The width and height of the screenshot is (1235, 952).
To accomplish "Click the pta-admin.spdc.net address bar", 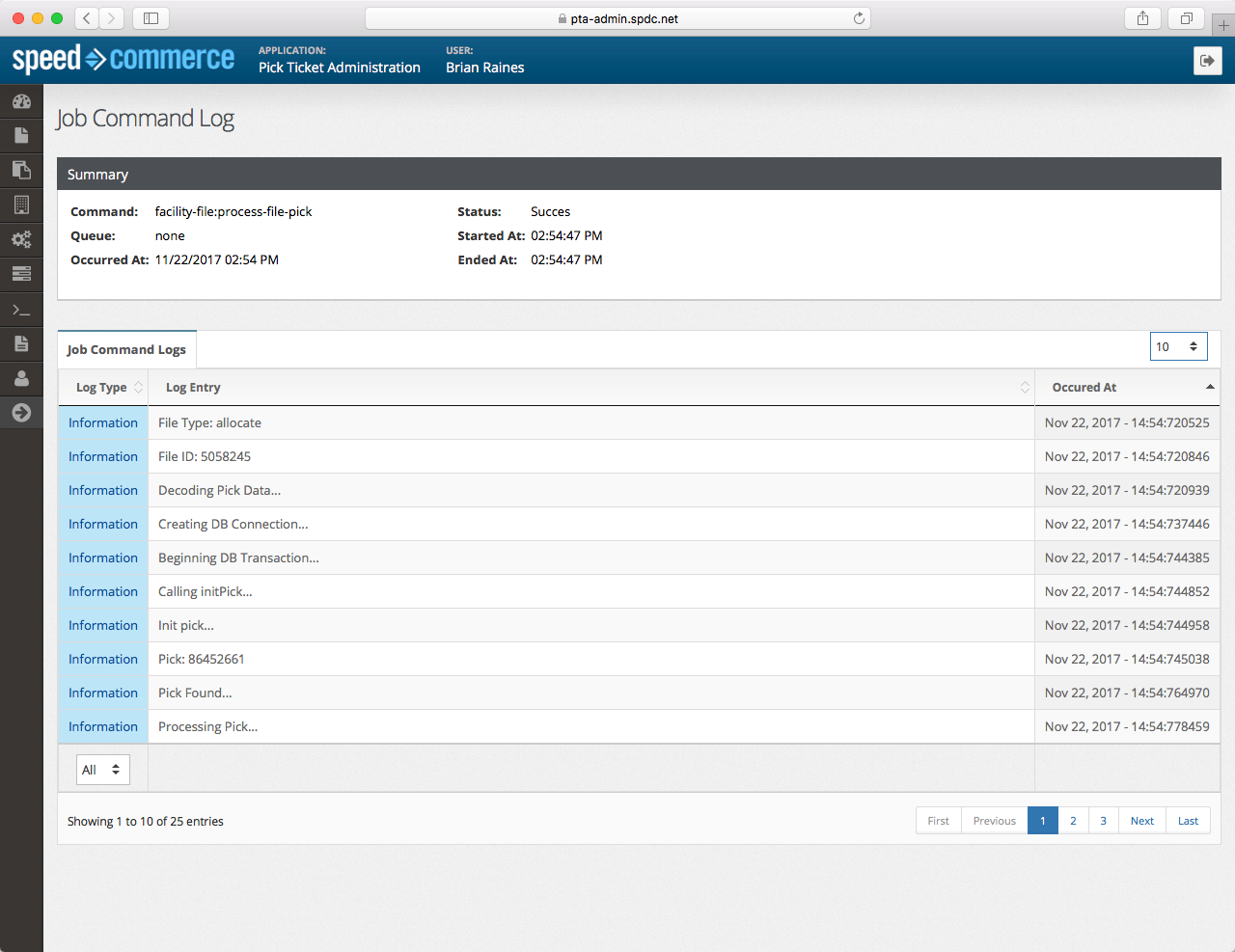I will [617, 18].
